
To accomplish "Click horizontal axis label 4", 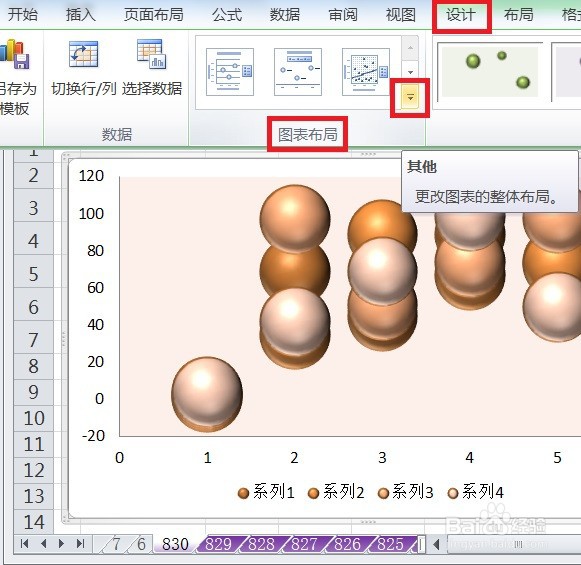I will tap(469, 458).
